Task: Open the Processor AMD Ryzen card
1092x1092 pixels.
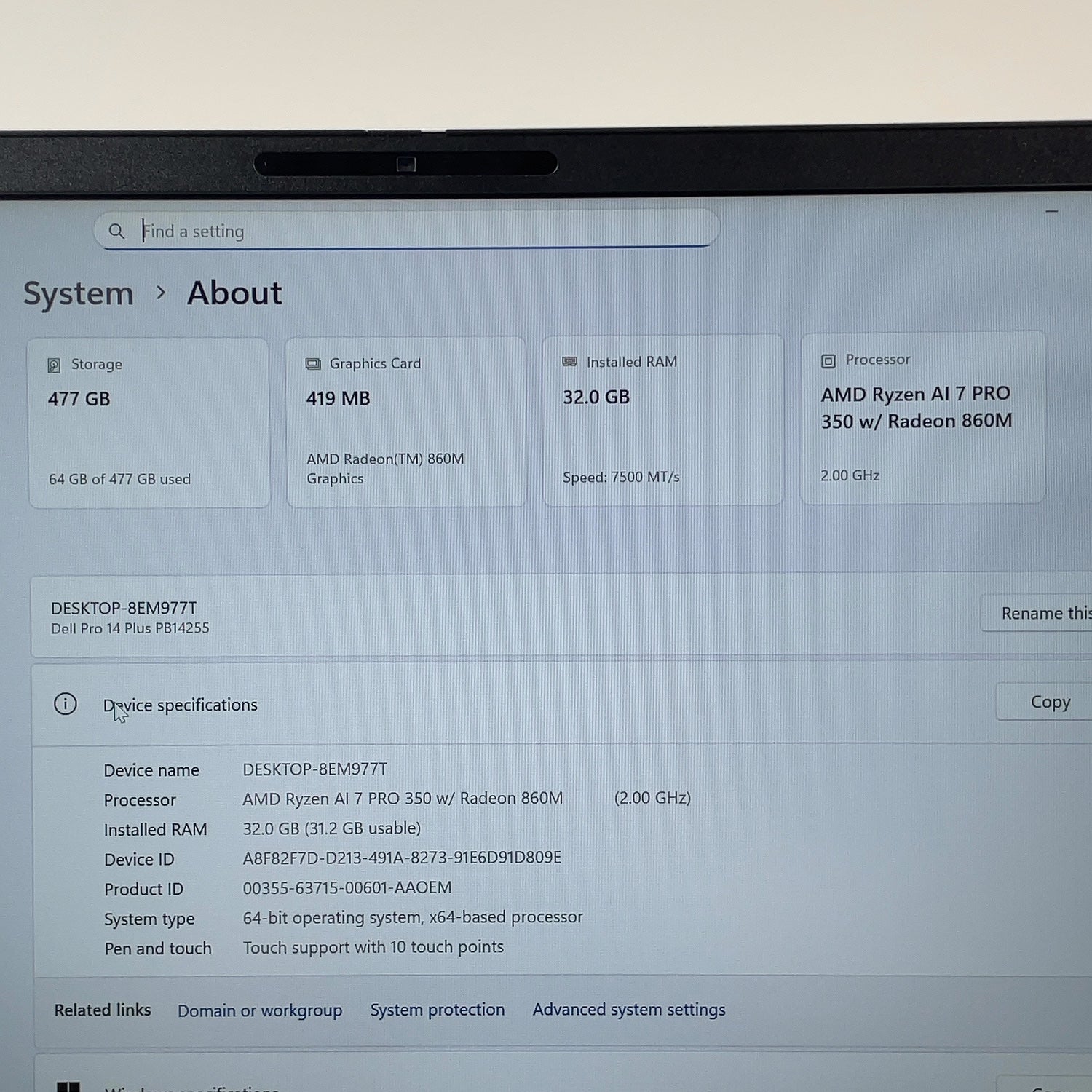Action: click(x=923, y=417)
